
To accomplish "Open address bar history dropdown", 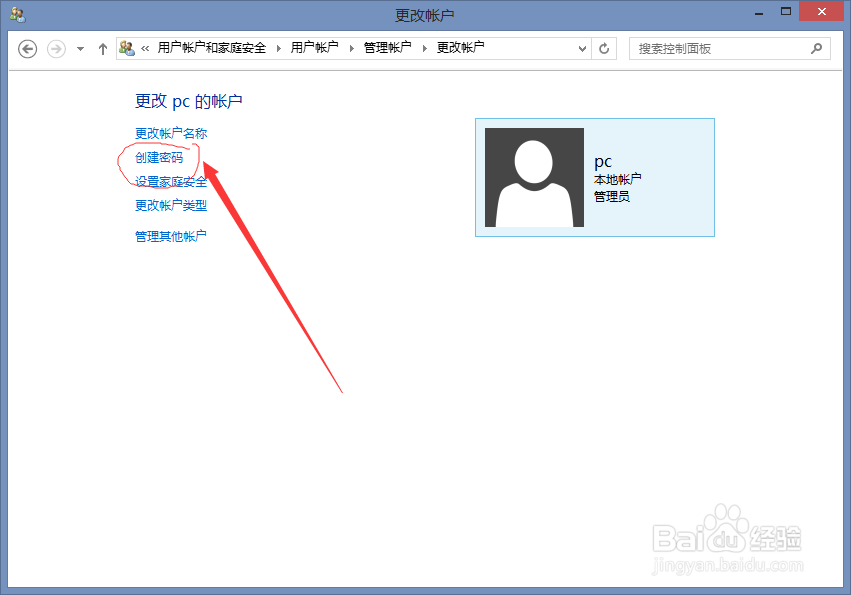I will (x=582, y=49).
